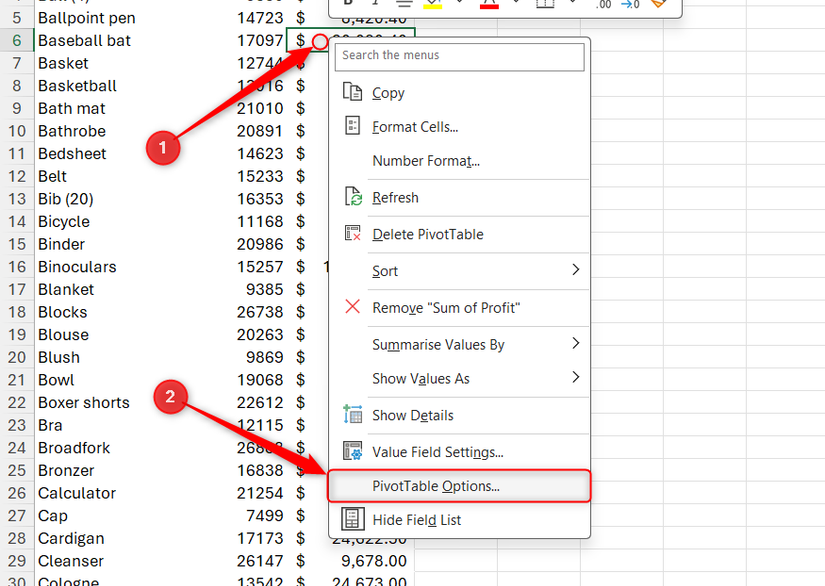
Task: Apply italic formatting from the mini toolbar
Action: click(374, 6)
